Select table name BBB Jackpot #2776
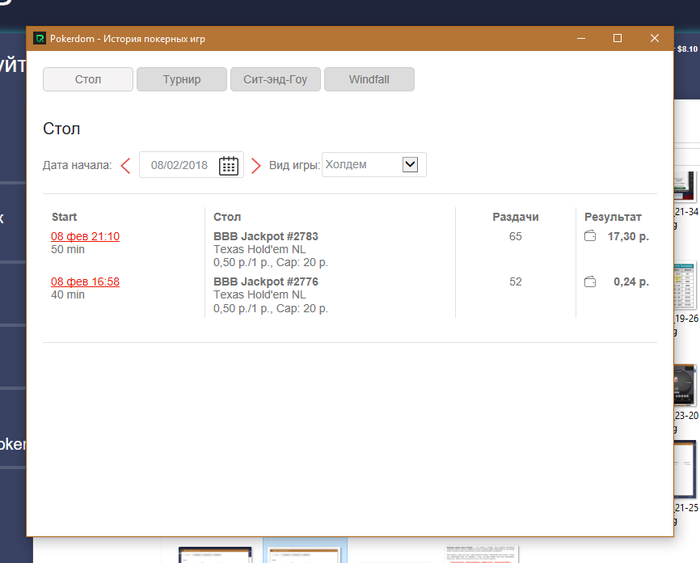Image resolution: width=700 pixels, height=563 pixels. [x=266, y=282]
